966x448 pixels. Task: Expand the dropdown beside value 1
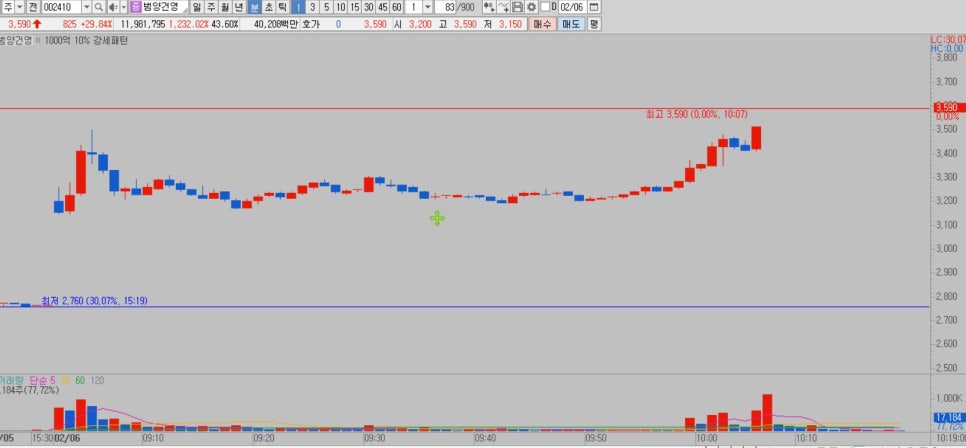[427, 7]
